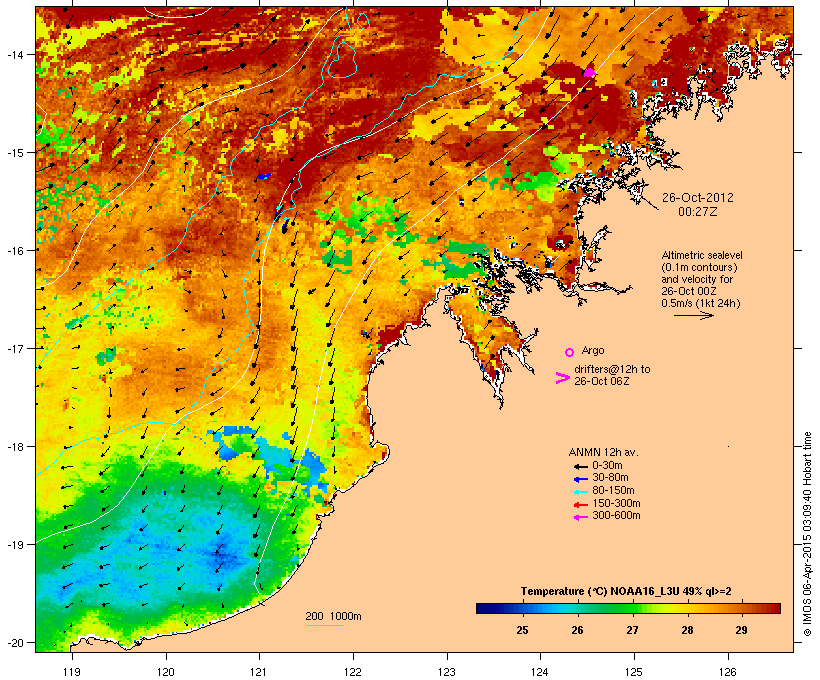Viewport: 820px width, 680px height.
Task: Click the color bar label '28'
Action: coord(687,630)
